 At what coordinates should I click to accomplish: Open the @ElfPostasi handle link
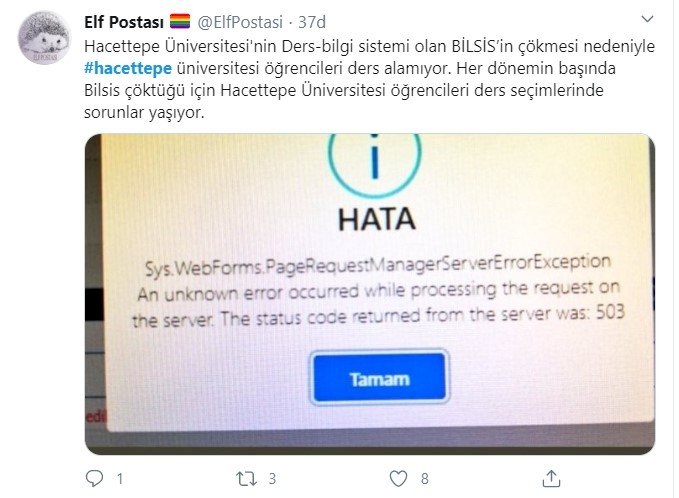(240, 22)
